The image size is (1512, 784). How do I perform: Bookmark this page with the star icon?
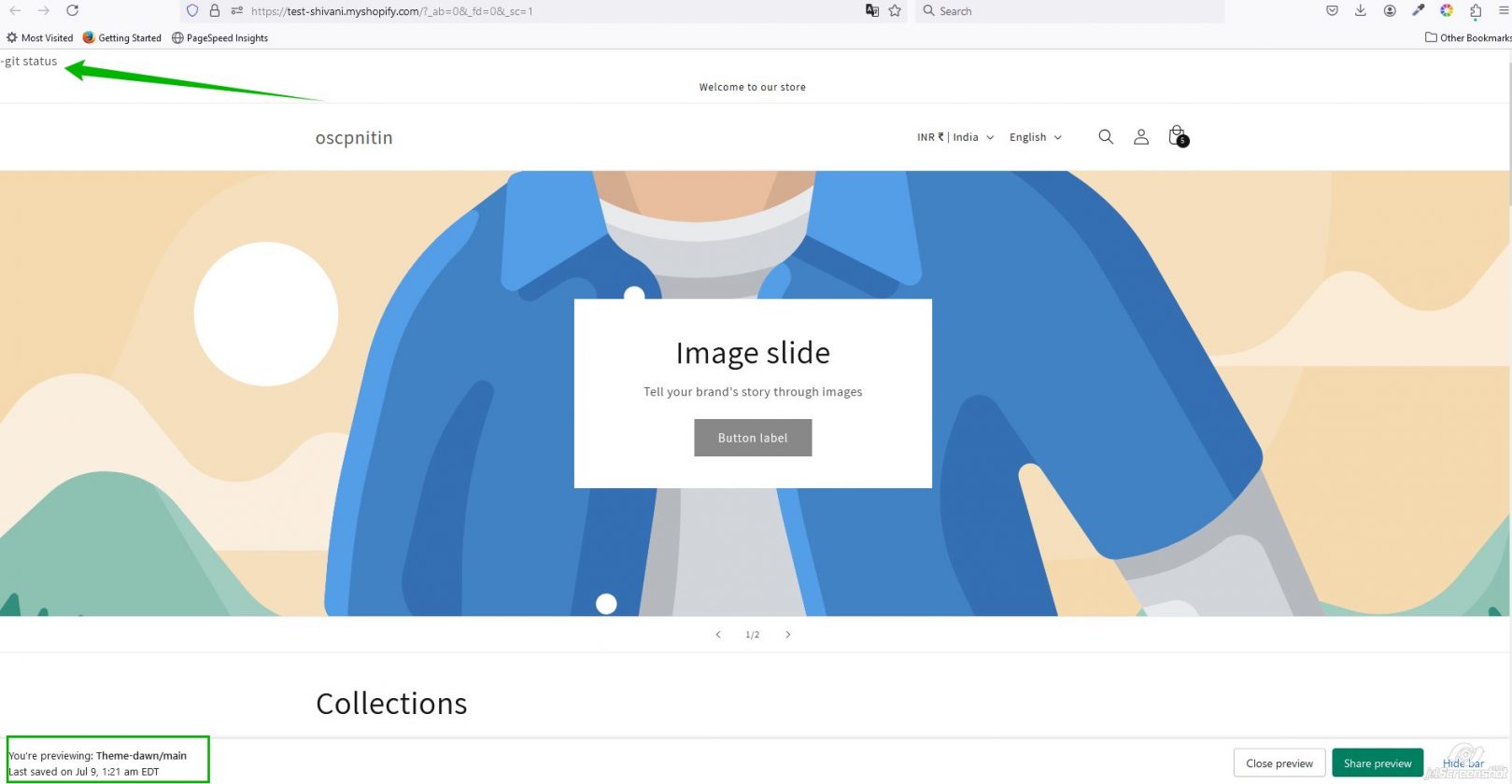tap(895, 11)
